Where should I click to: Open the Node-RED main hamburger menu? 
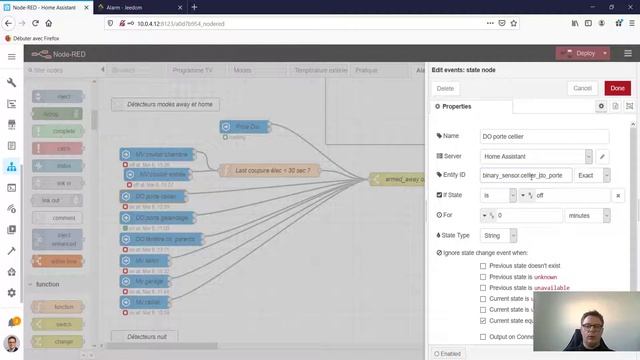coord(628,53)
